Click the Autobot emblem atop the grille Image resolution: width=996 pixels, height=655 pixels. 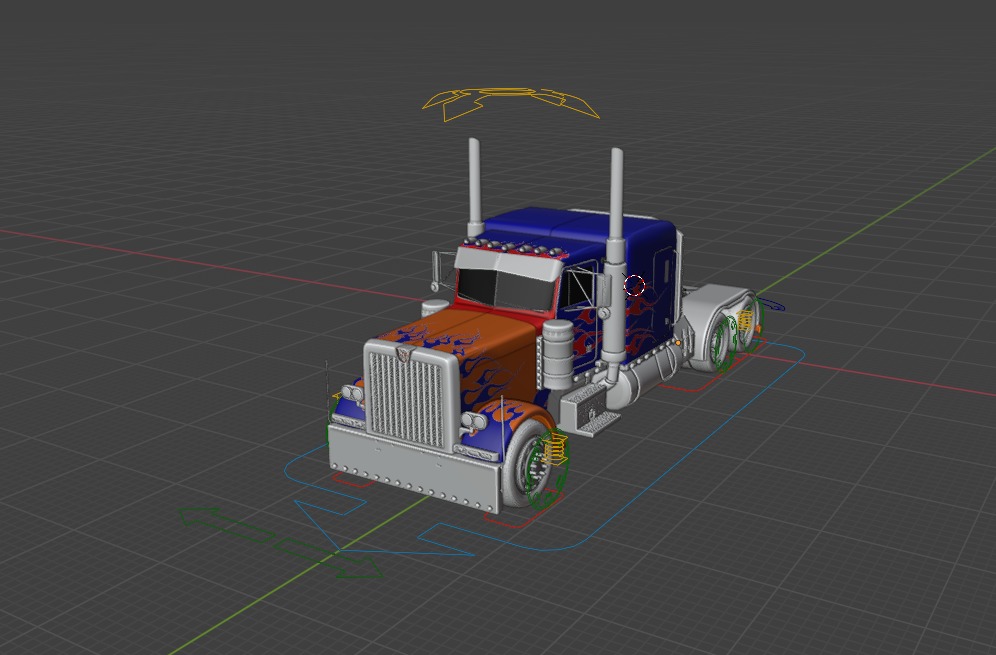pos(404,354)
